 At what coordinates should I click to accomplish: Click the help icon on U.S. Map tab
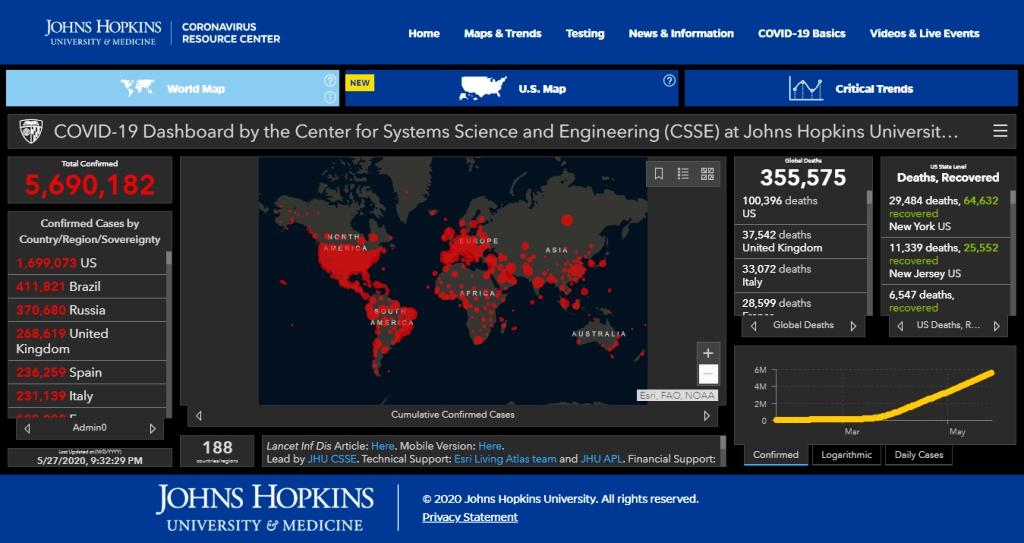(669, 81)
